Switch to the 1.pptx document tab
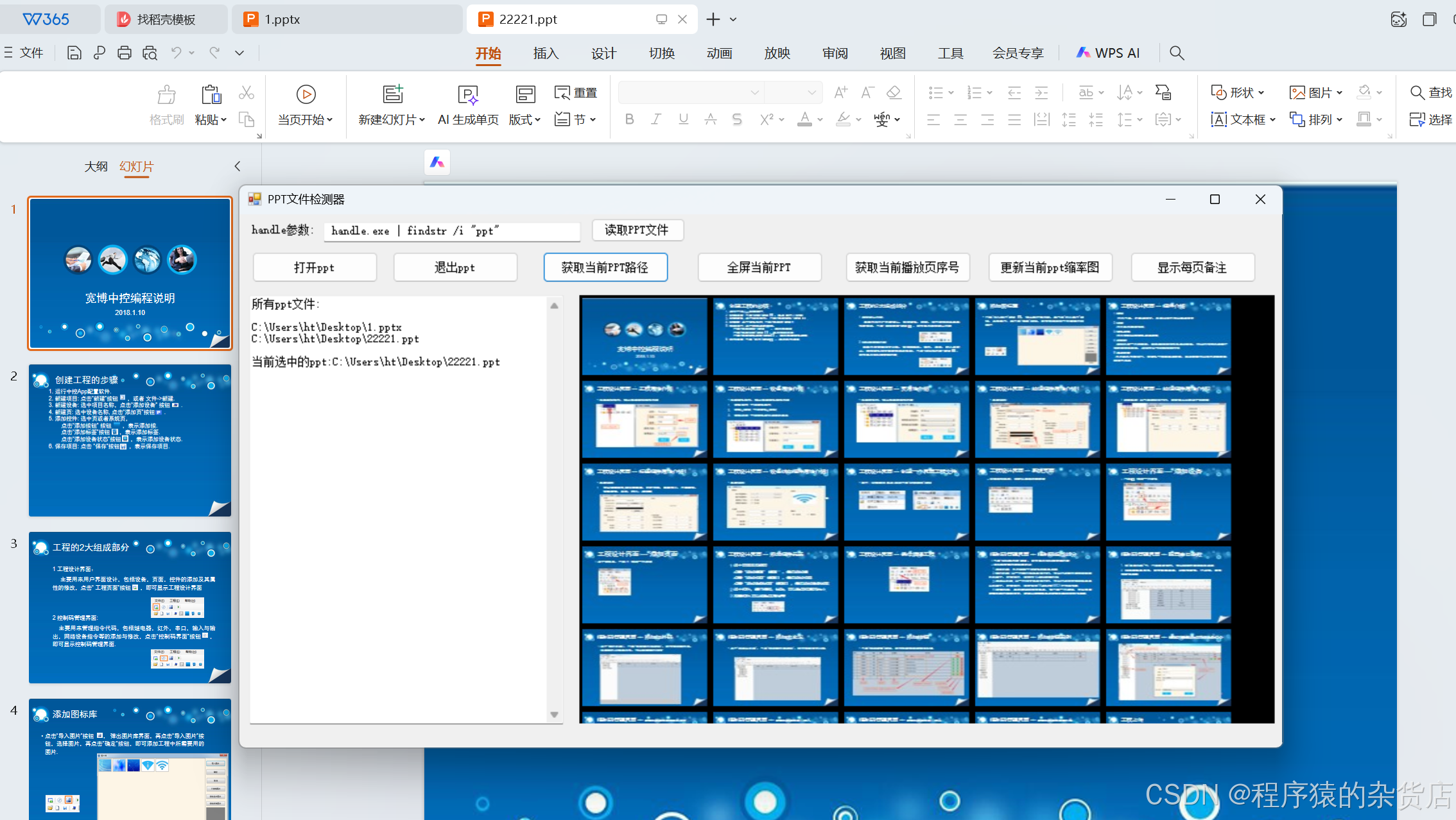This screenshot has width=1456, height=820. coord(282,19)
